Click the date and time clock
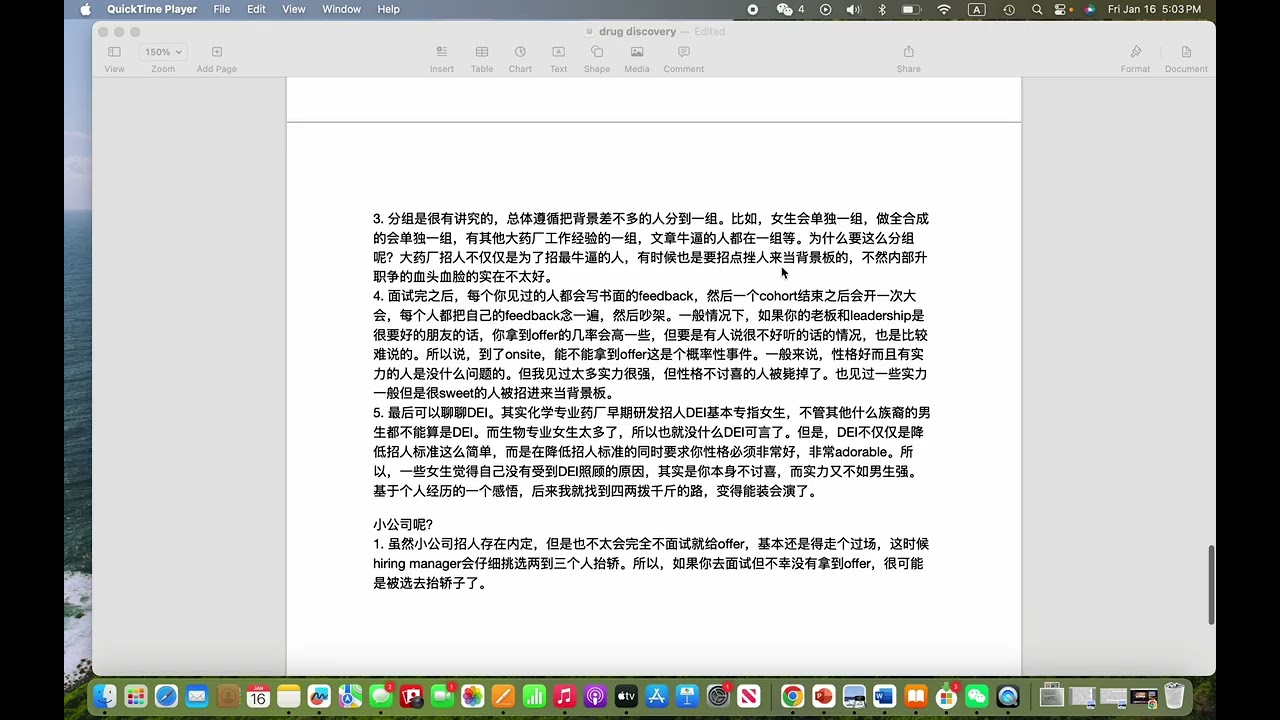Viewport: 1280px width, 720px height. pyautogui.click(x=1154, y=9)
